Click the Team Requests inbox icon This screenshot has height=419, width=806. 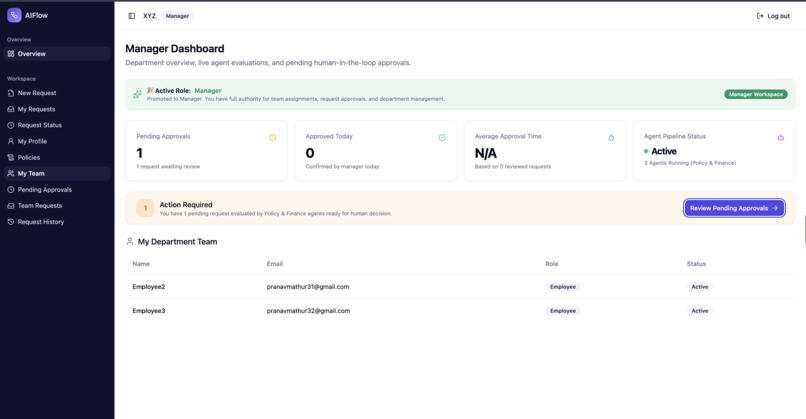click(11, 206)
